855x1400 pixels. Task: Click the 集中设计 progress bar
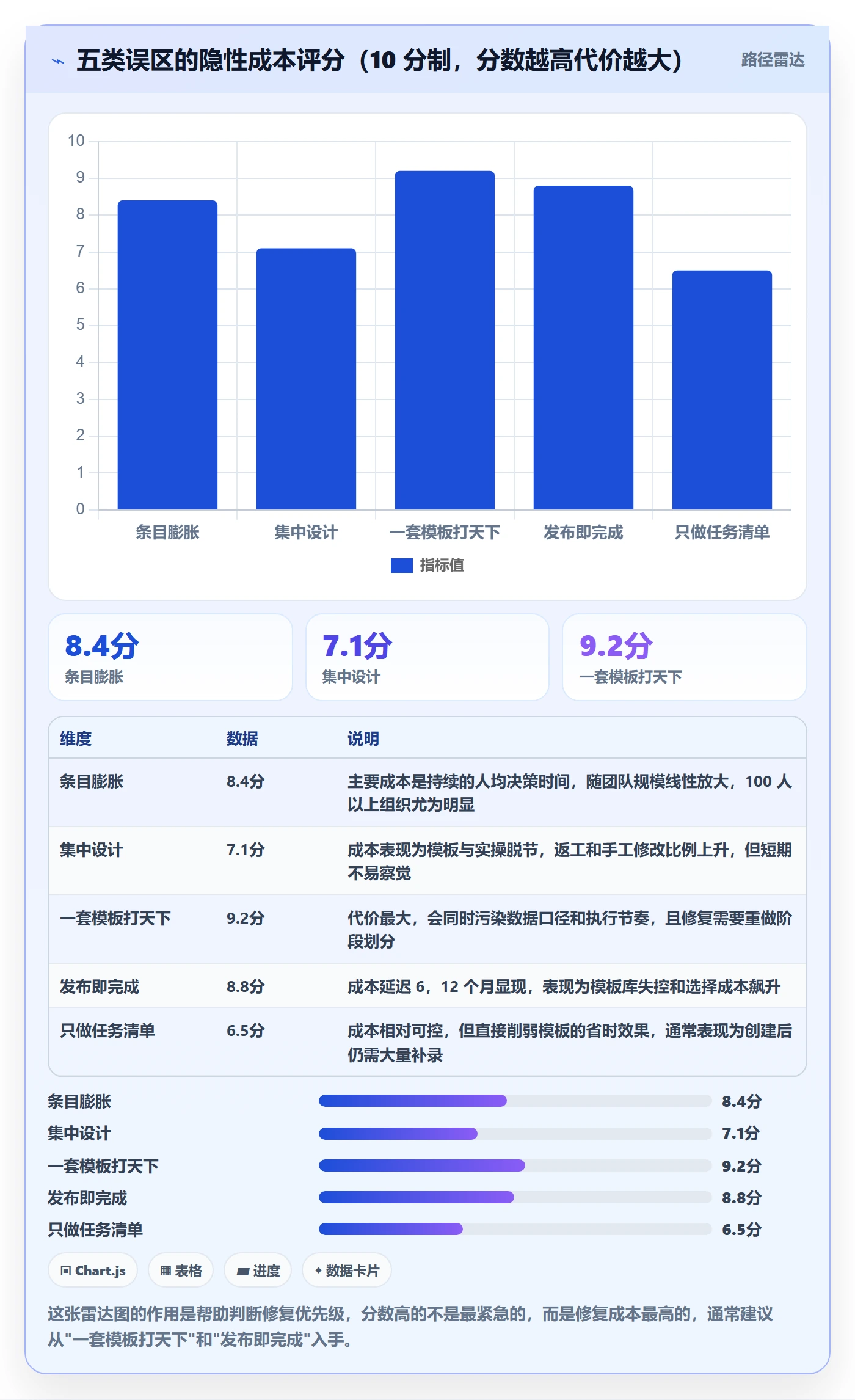pyautogui.click(x=515, y=1134)
